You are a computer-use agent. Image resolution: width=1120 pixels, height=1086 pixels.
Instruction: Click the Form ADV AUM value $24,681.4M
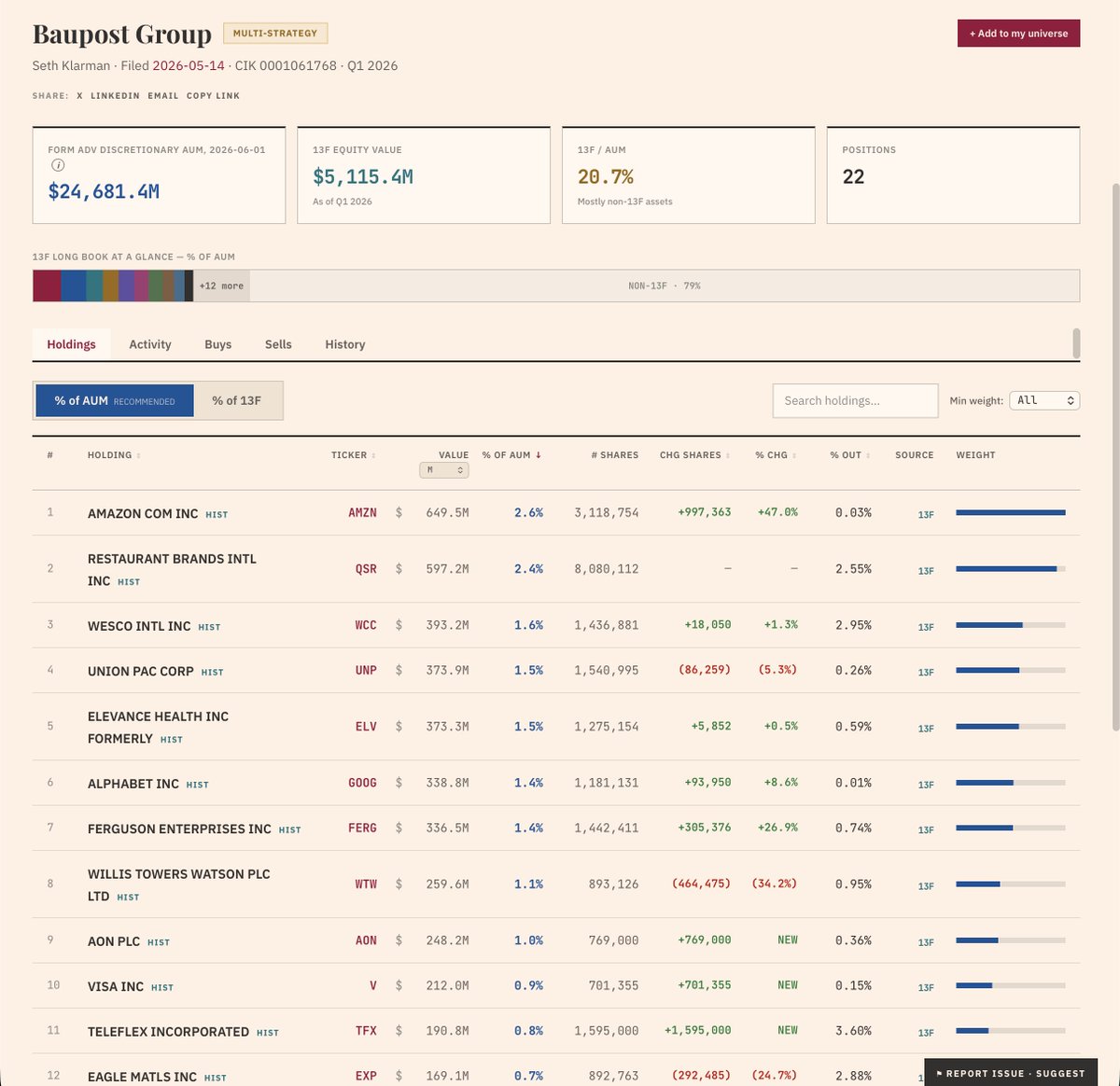coord(104,191)
